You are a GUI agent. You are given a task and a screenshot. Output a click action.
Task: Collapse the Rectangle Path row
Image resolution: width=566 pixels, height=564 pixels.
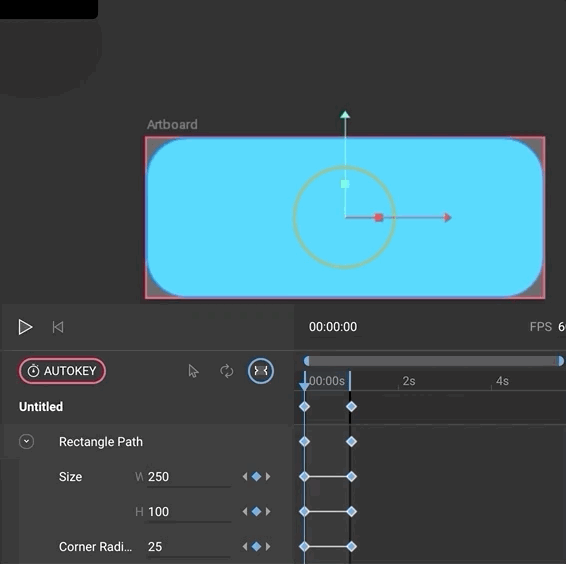26,441
